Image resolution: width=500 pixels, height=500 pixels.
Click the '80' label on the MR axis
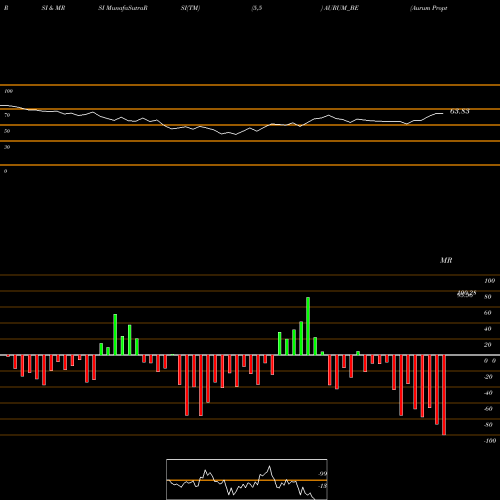pos(487,297)
